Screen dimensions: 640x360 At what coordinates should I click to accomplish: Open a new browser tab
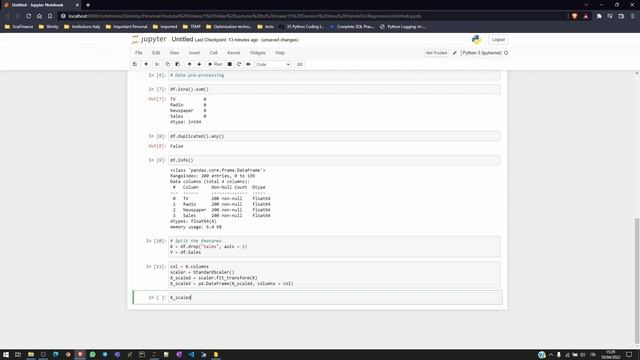coord(88,5)
